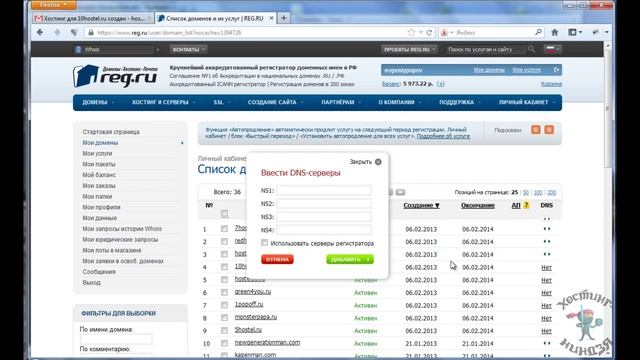This screenshot has width=640, height=360.
Task: Open the Firefox home page icon
Action: pyautogui.click(x=554, y=32)
